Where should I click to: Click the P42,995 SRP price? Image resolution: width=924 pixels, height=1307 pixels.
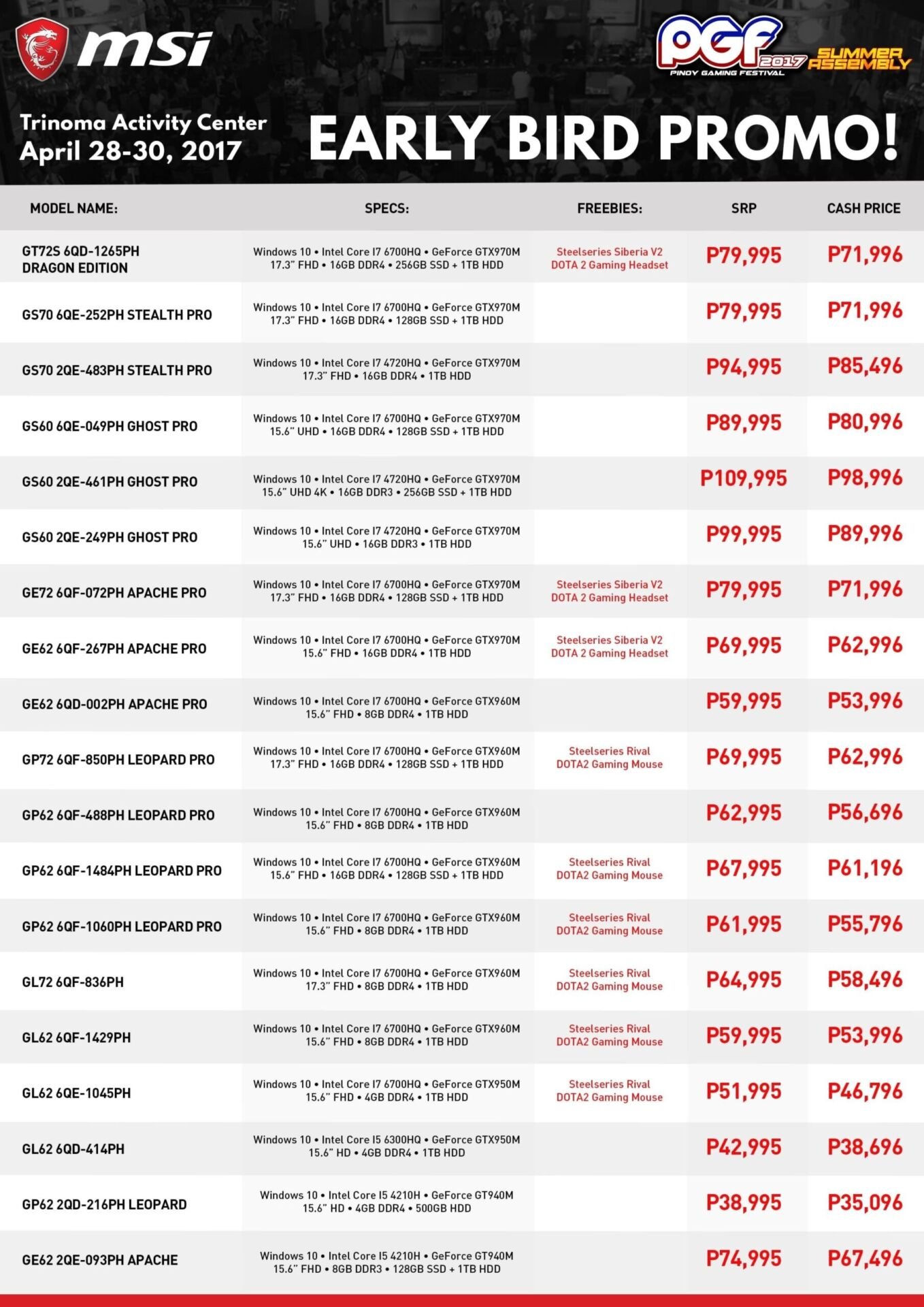[x=743, y=1148]
